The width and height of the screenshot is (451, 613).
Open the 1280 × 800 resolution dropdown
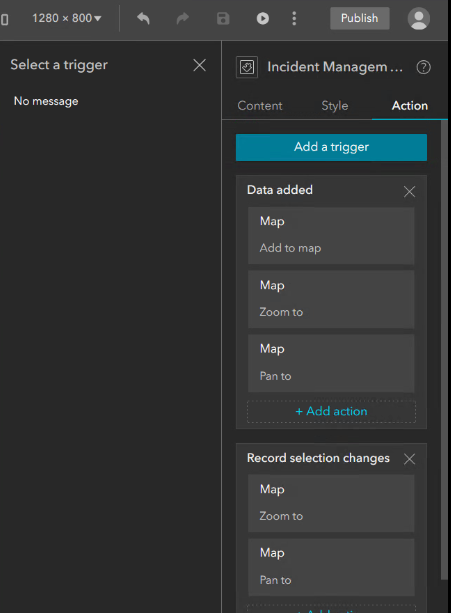click(x=66, y=18)
